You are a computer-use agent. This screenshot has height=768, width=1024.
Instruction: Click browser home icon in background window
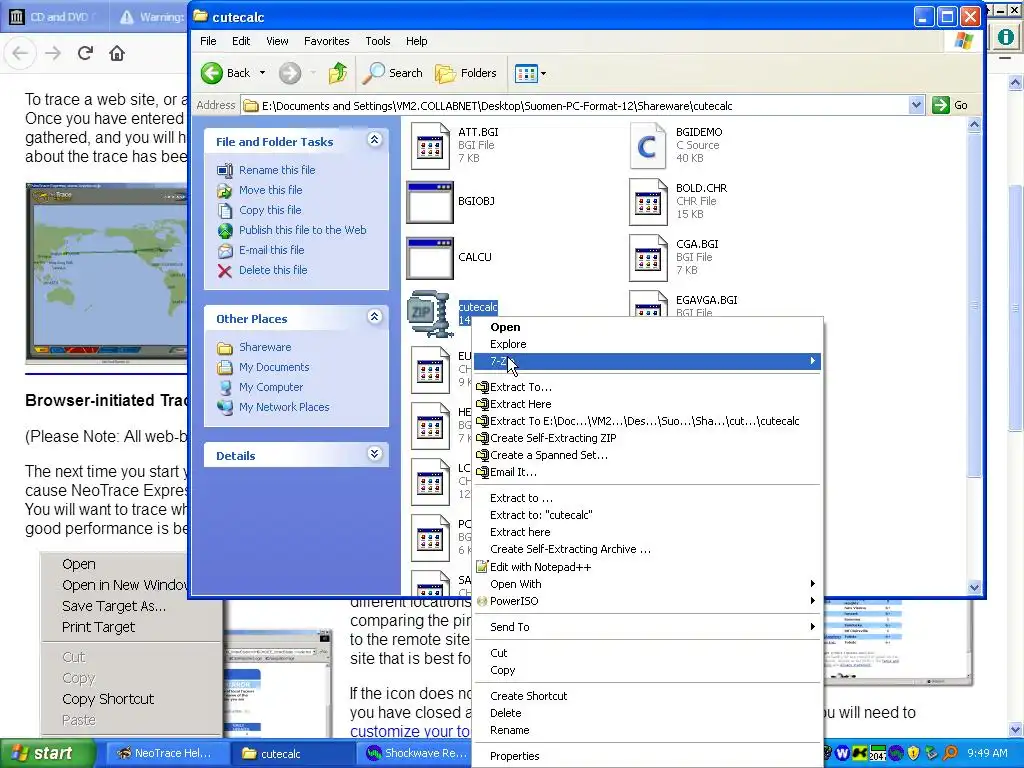click(x=117, y=53)
